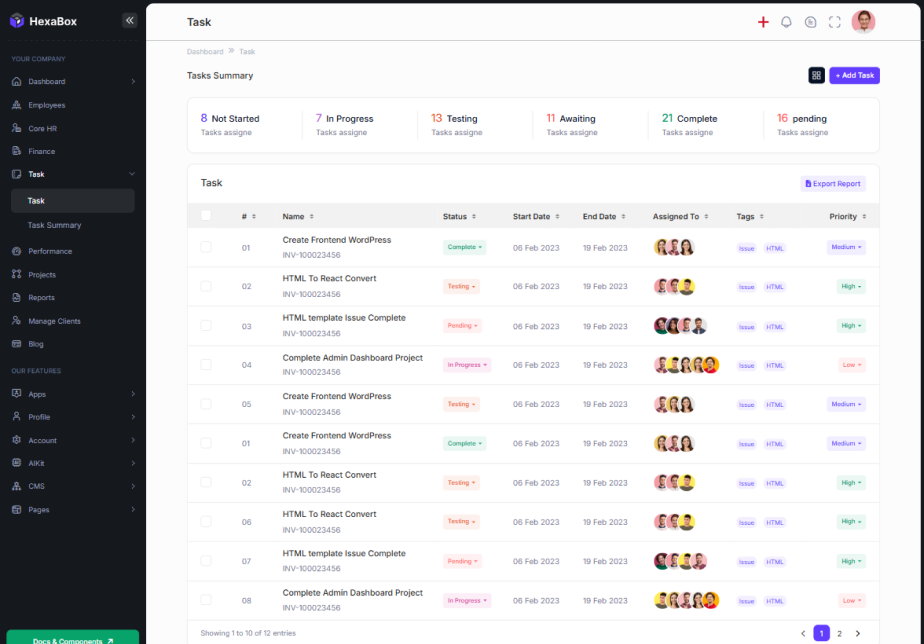This screenshot has height=644, width=924.
Task: Click the Add Task button
Action: coord(854,75)
